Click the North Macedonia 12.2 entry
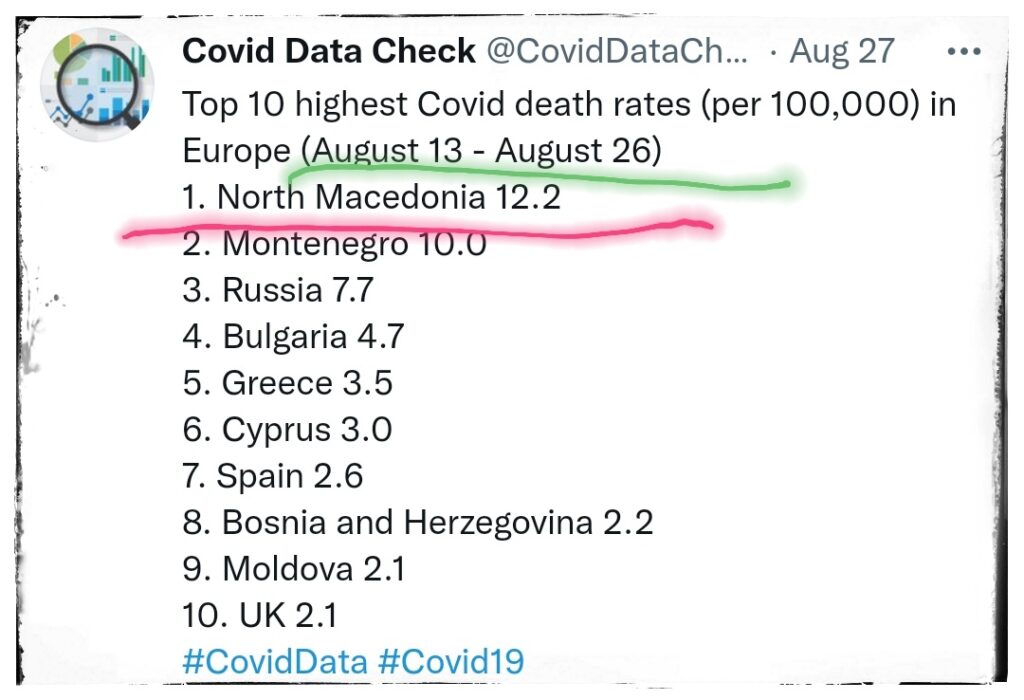The width and height of the screenshot is (1024, 700). pyautogui.click(x=371, y=197)
